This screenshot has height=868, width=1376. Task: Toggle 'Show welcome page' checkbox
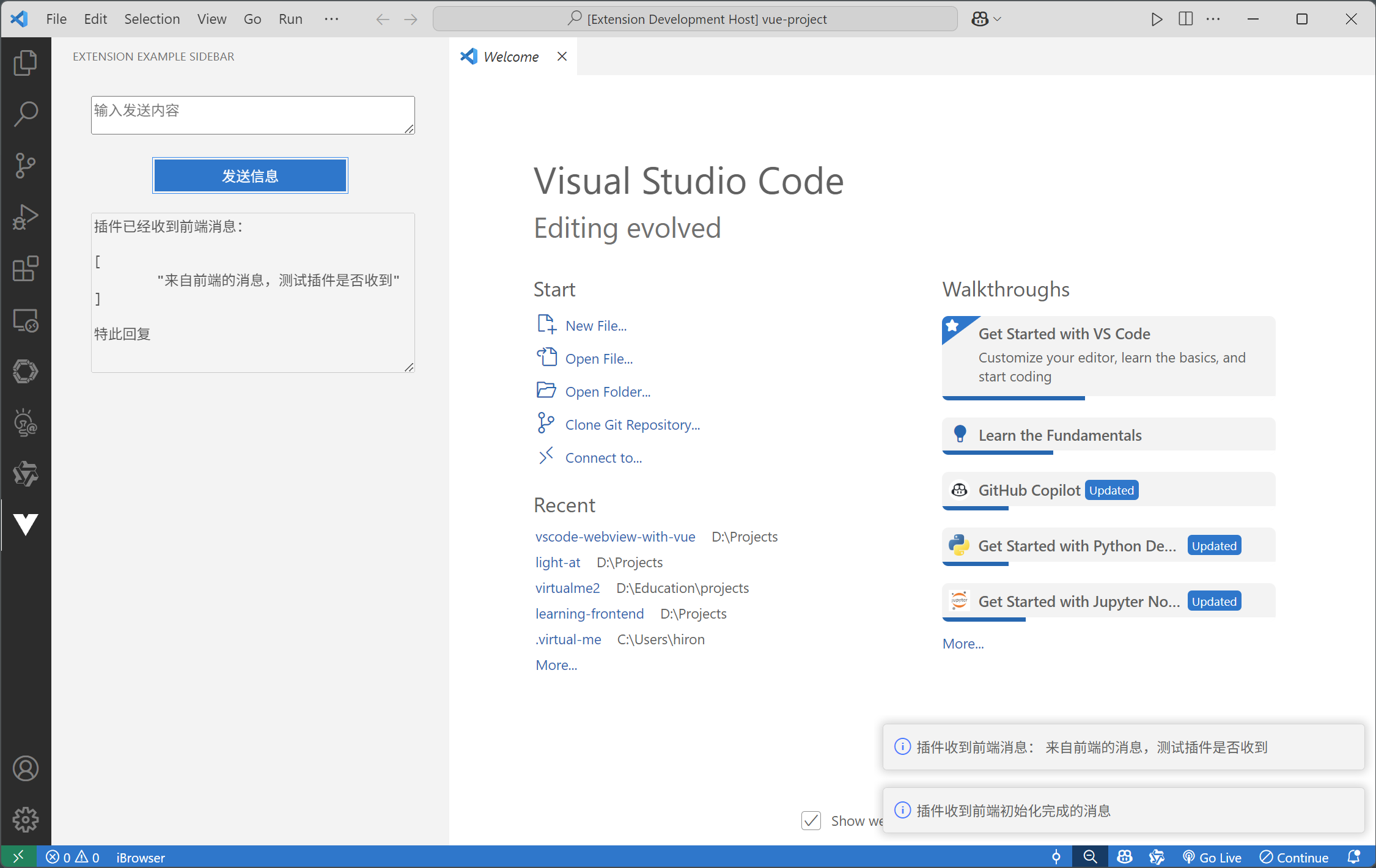click(811, 820)
